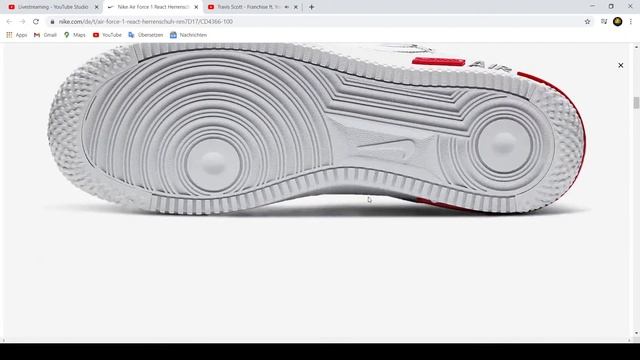The width and height of the screenshot is (640, 360).
Task: Open the media controls icon
Action: (x=604, y=22)
